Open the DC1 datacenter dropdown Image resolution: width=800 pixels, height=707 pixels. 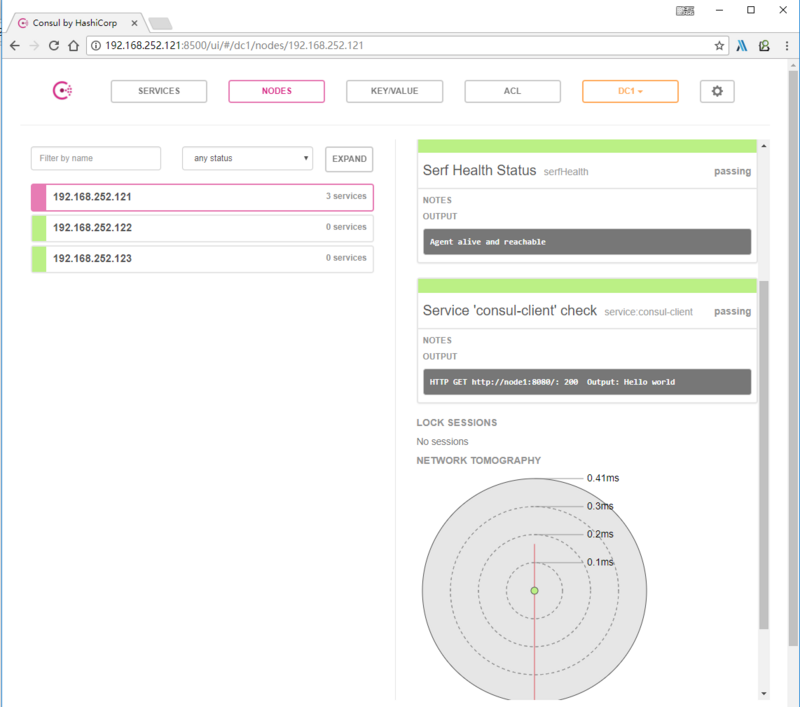630,91
